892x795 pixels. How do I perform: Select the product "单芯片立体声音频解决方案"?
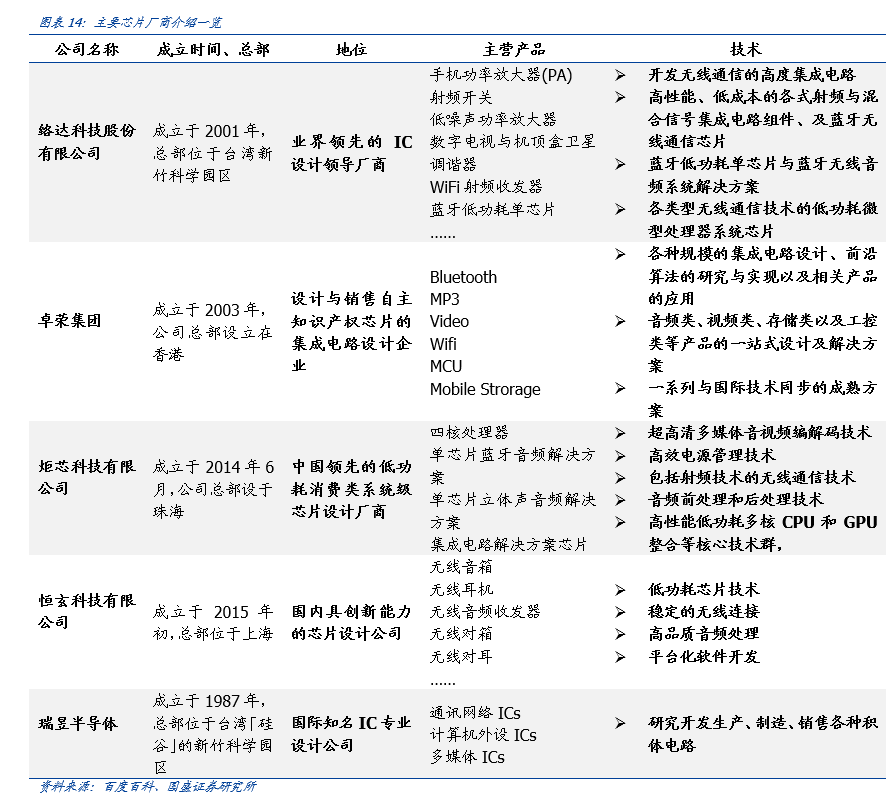(x=513, y=511)
